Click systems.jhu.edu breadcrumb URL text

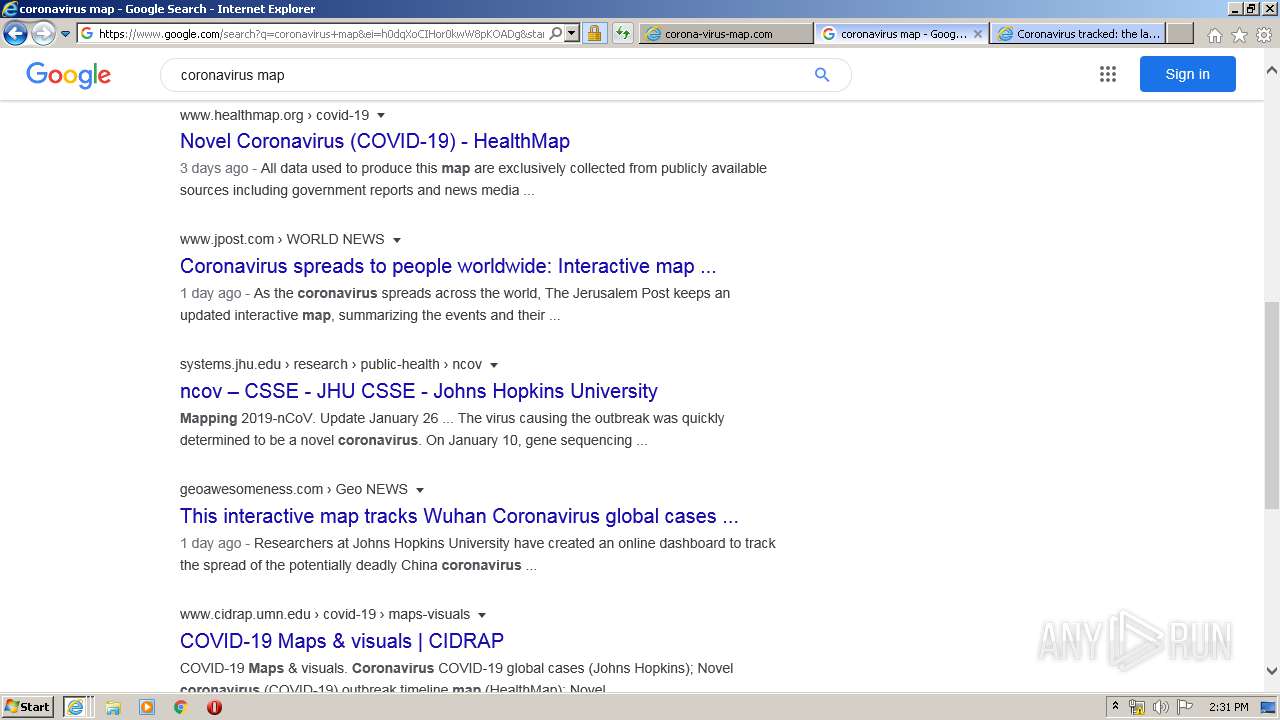pos(331,364)
